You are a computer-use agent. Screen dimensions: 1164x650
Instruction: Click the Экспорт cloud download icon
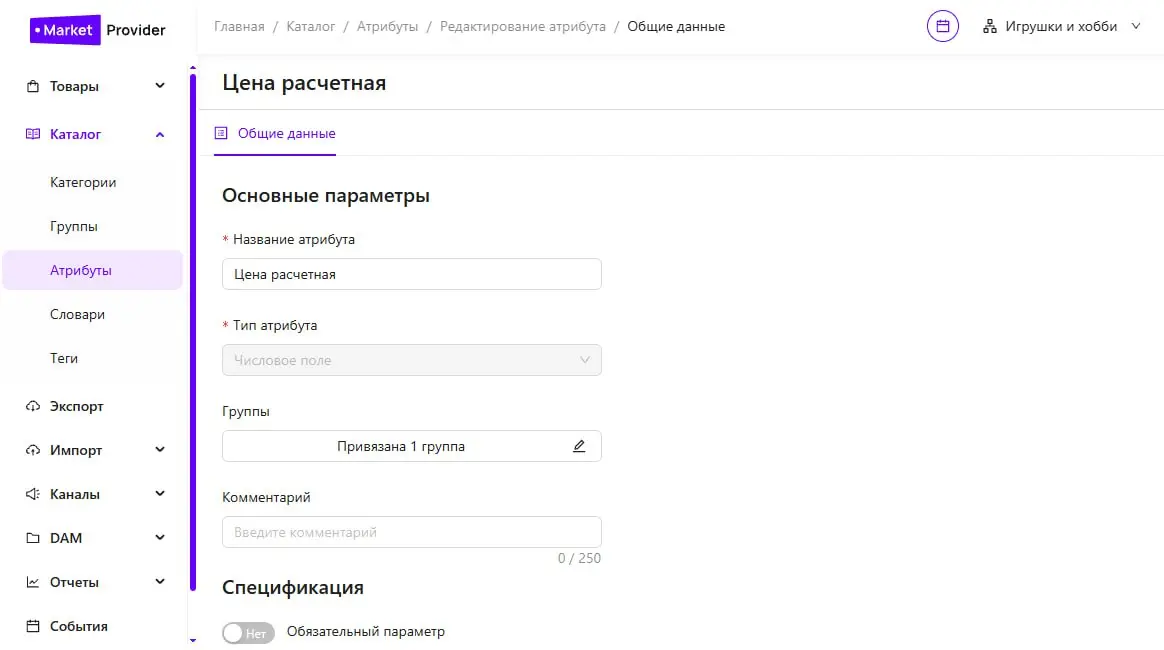33,406
